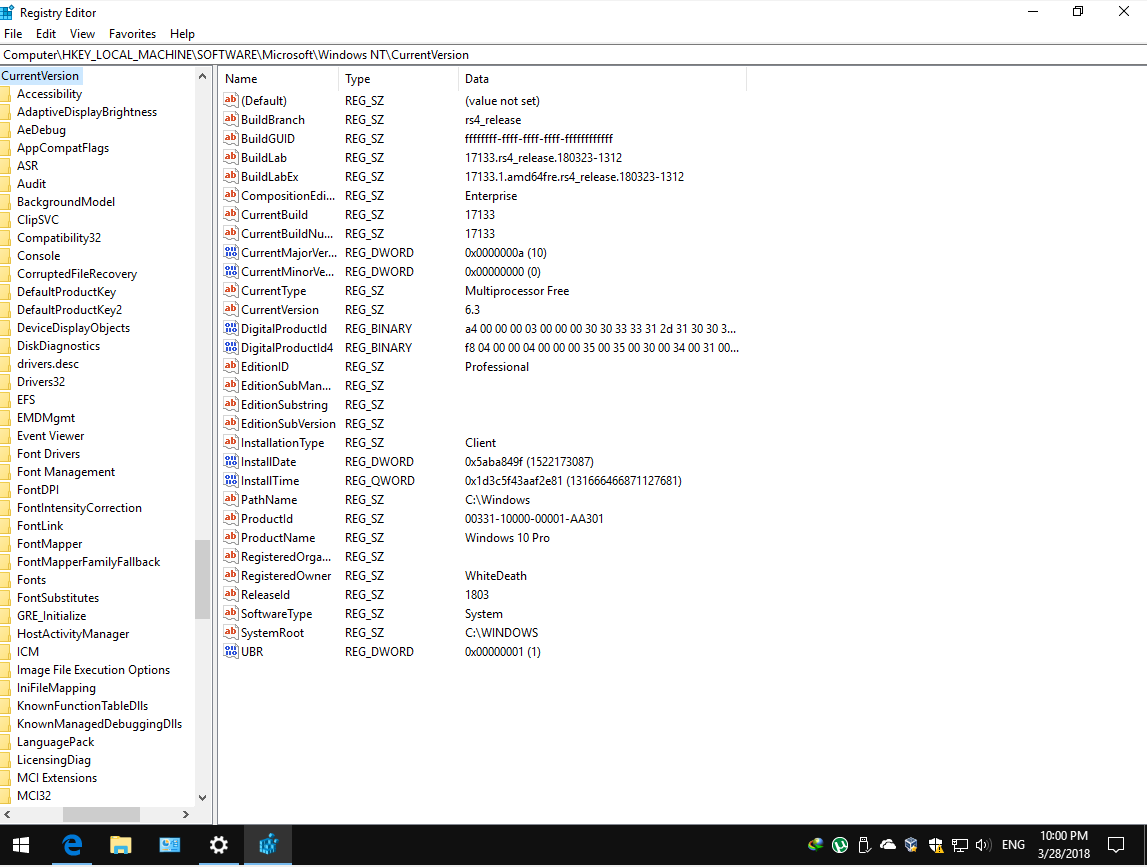The height and width of the screenshot is (867, 1147).
Task: Select the Font Drivers key
Action: click(x=48, y=454)
